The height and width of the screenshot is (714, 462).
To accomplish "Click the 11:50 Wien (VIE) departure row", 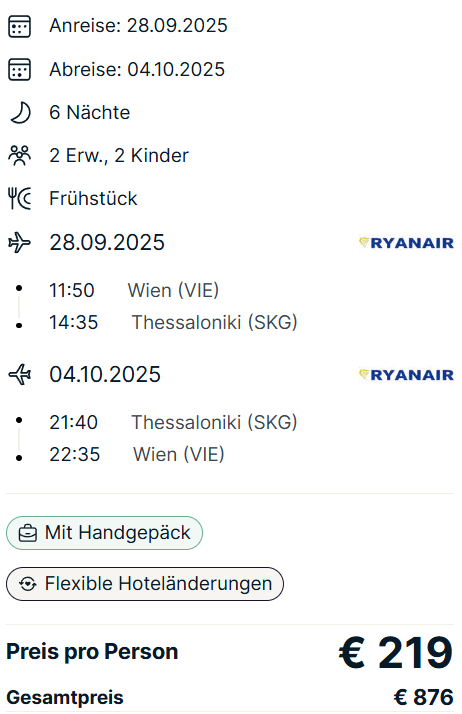I will click(134, 291).
